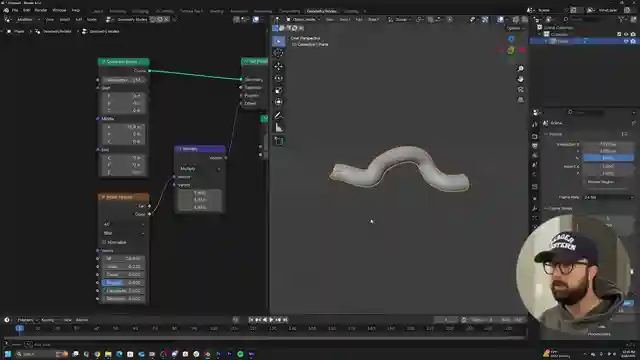Open the View menu in node editor header
The image size is (640, 360).
coord(50,19)
